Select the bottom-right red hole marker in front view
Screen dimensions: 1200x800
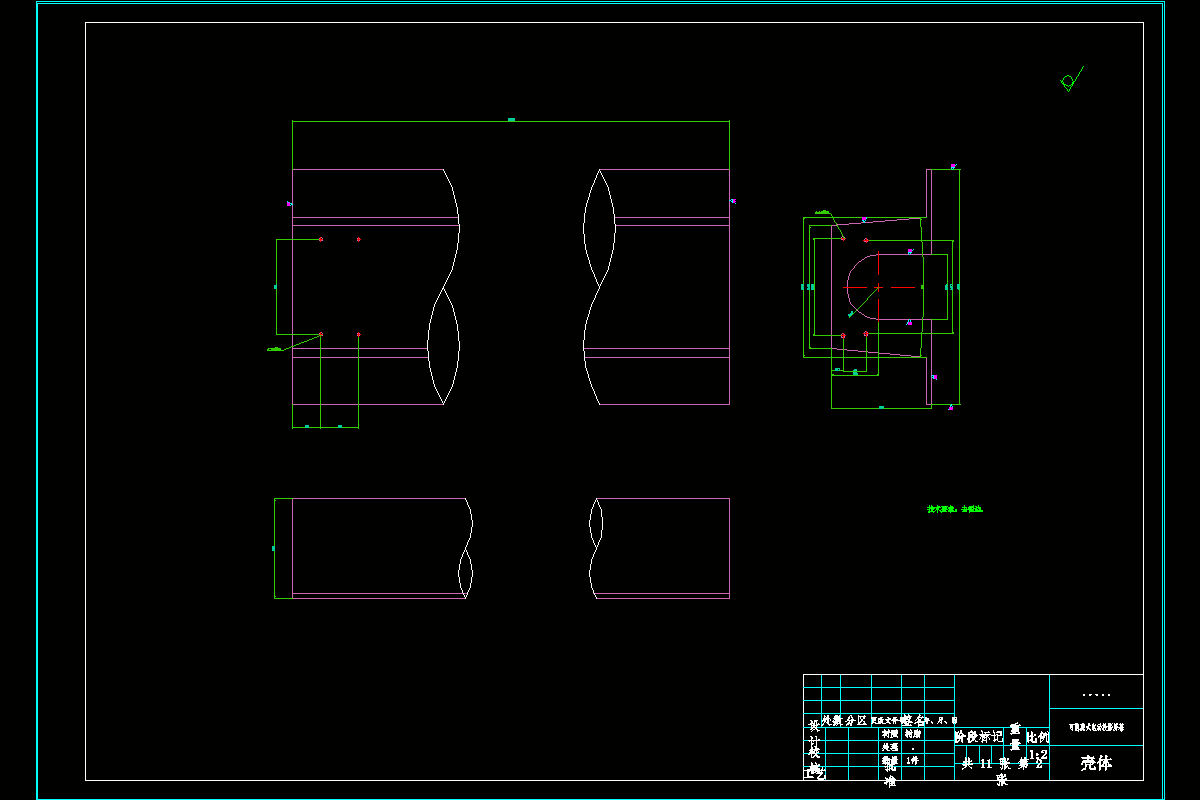[x=358, y=334]
